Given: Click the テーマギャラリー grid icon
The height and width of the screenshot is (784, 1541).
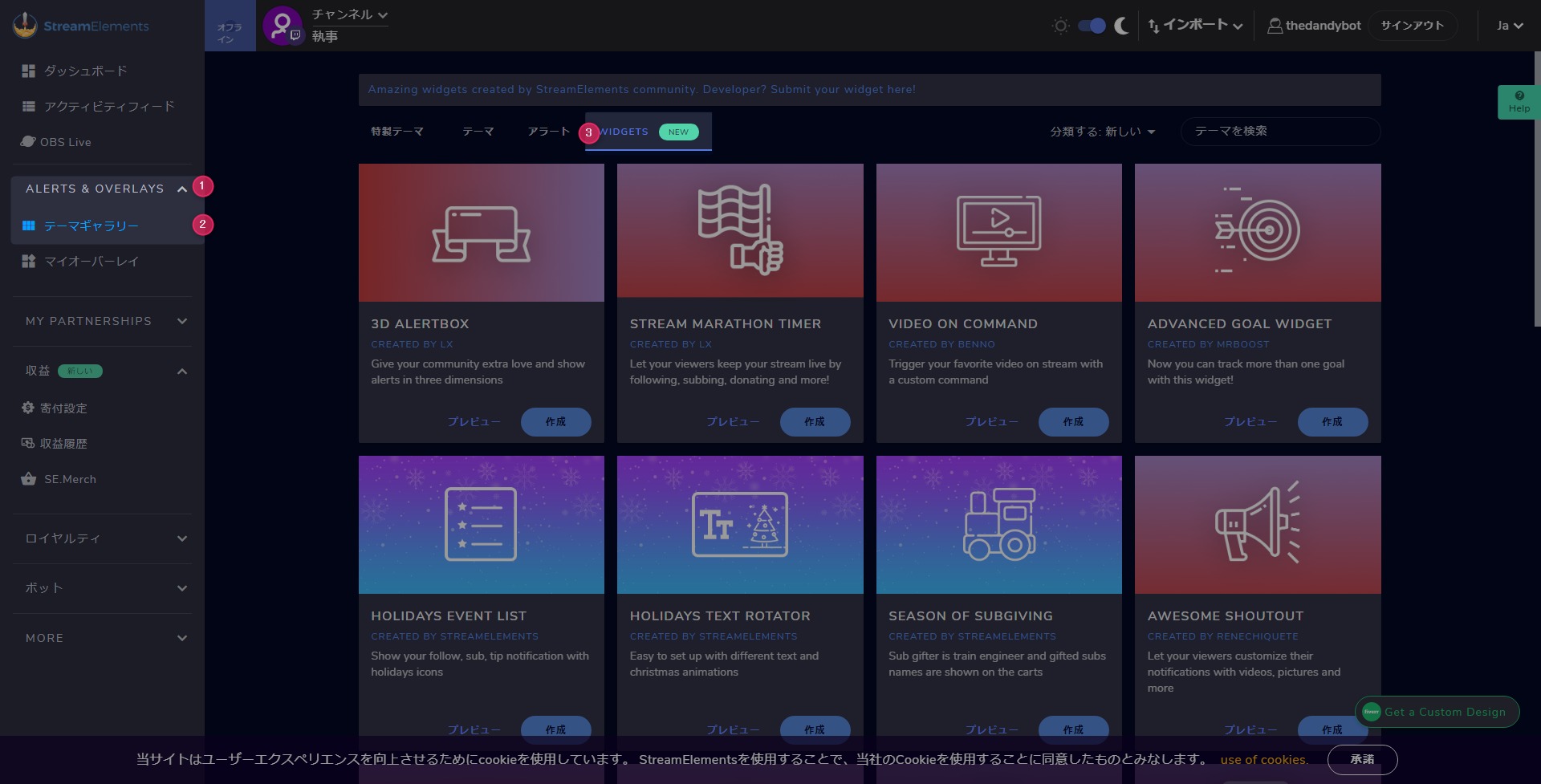Looking at the screenshot, I should point(29,225).
